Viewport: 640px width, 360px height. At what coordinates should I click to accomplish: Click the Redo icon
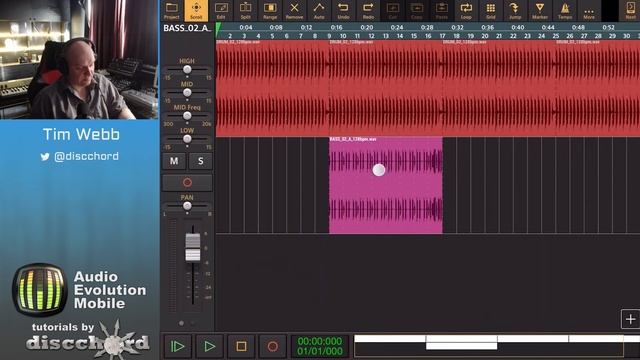click(x=368, y=11)
